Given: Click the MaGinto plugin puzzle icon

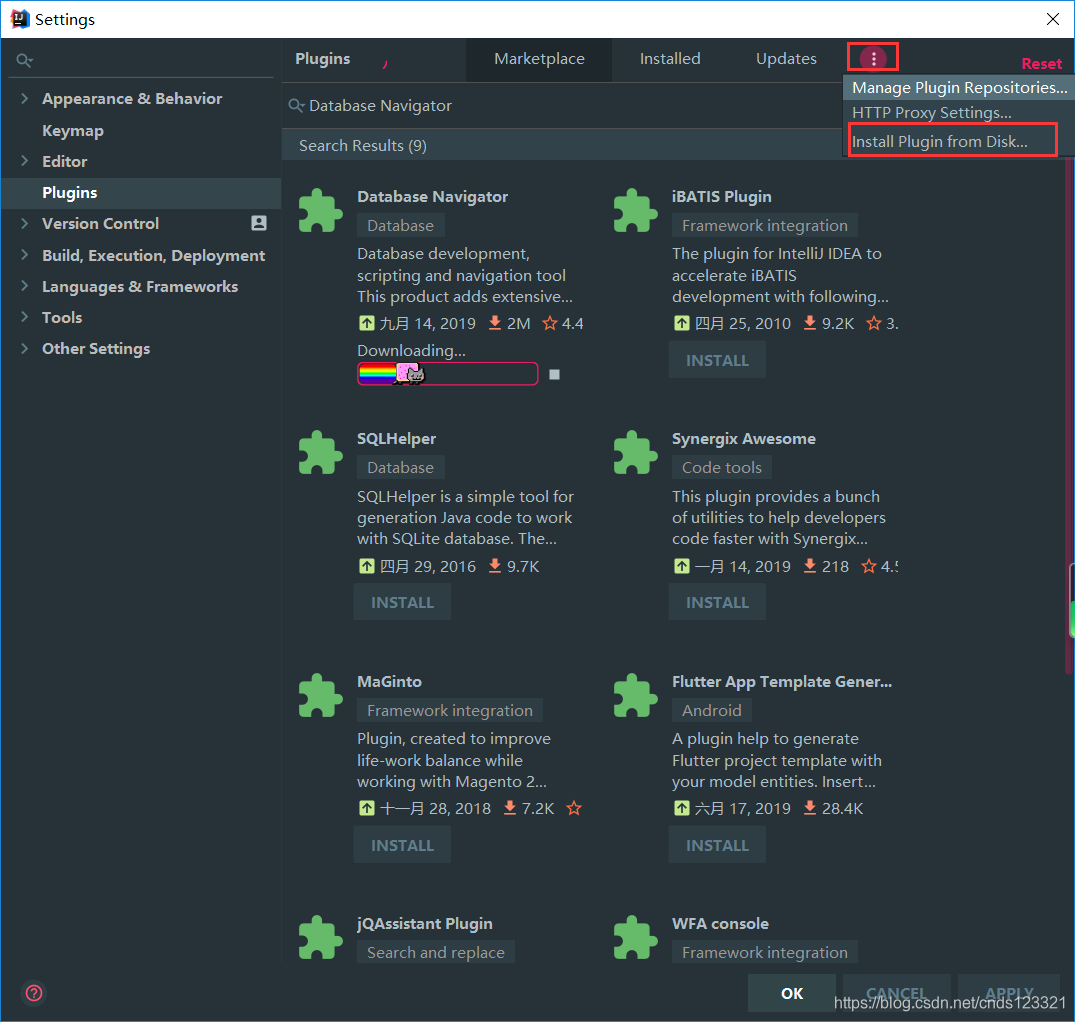Looking at the screenshot, I should pyautogui.click(x=320, y=695).
